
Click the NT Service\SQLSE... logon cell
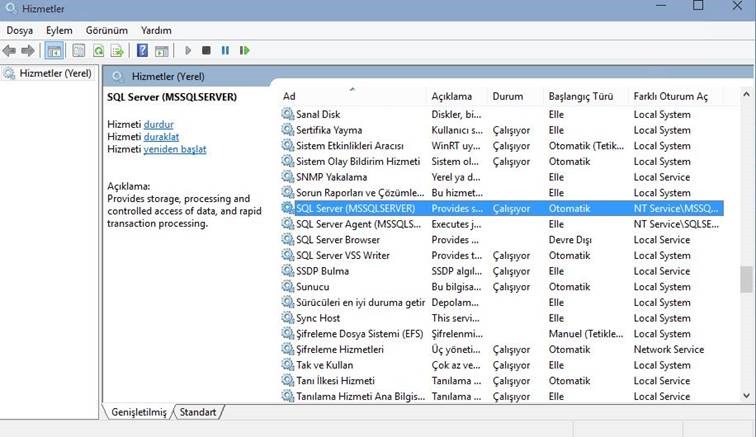click(676, 224)
